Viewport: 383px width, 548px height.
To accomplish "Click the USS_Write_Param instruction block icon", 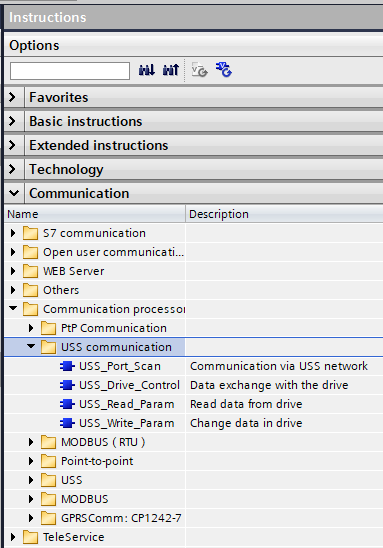I will [x=67, y=423].
